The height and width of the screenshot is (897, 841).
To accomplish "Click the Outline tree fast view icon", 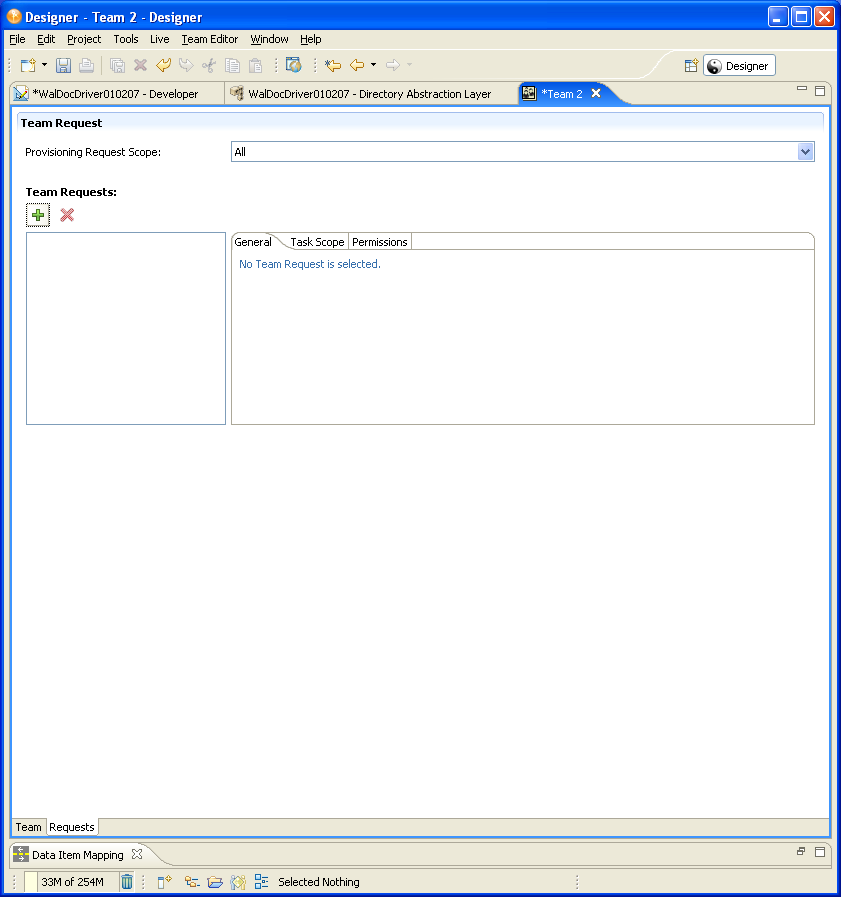I will pyautogui.click(x=192, y=882).
